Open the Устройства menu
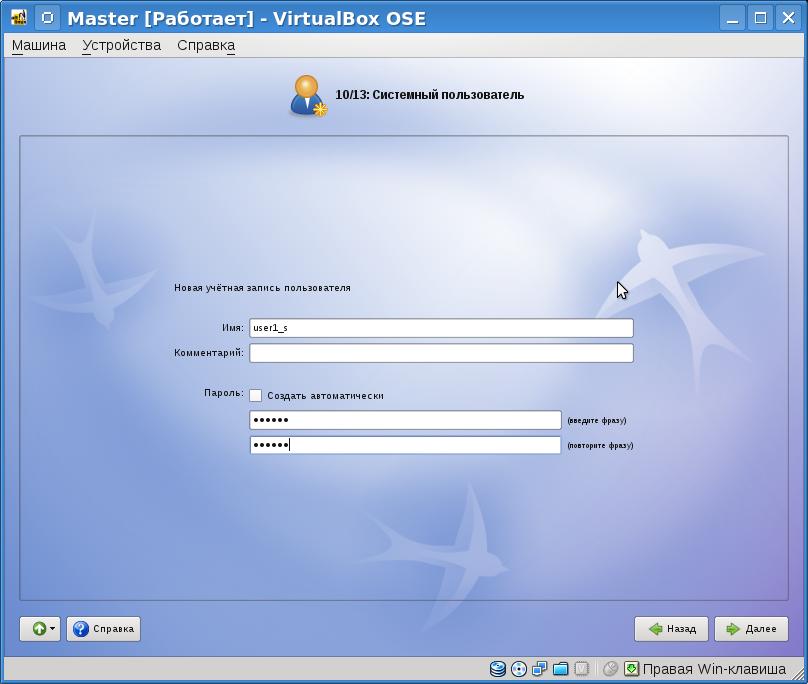The height and width of the screenshot is (684, 808). pyautogui.click(x=121, y=45)
